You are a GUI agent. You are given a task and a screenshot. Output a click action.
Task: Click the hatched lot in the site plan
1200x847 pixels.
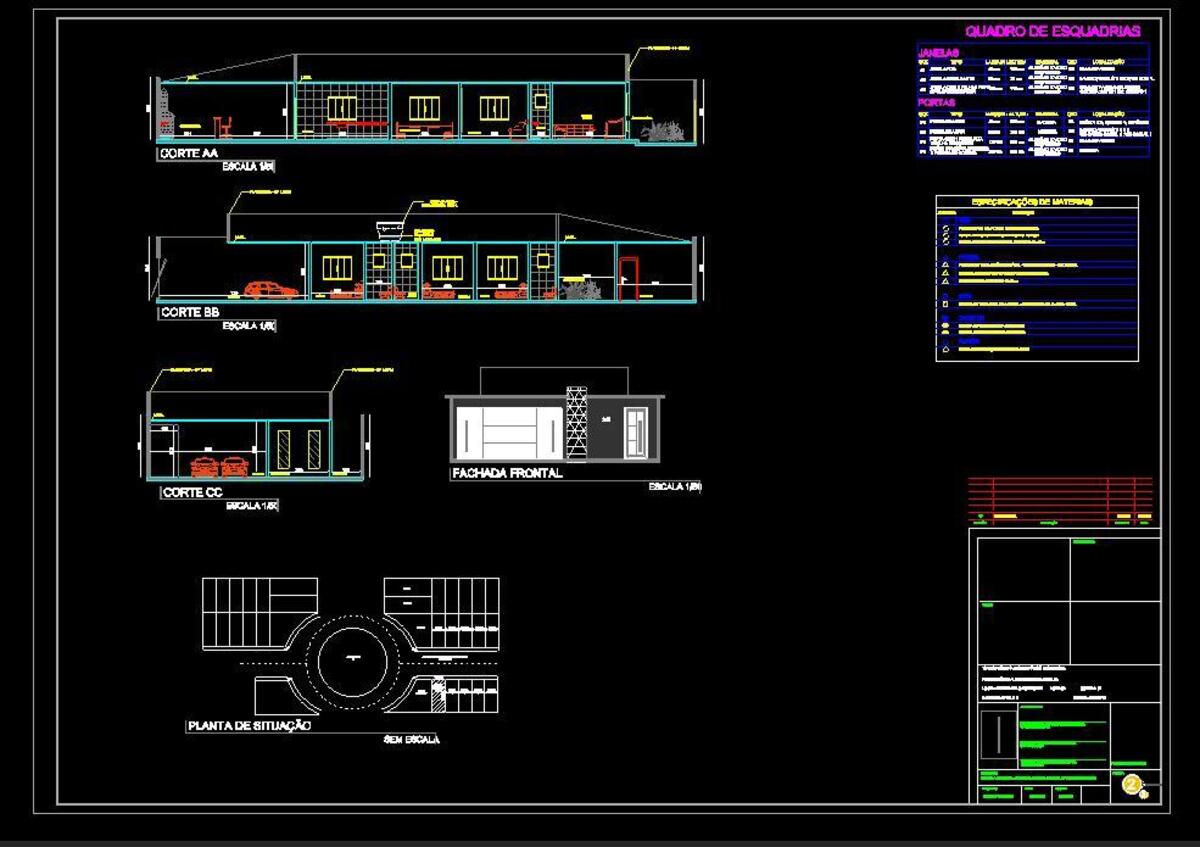point(438,697)
